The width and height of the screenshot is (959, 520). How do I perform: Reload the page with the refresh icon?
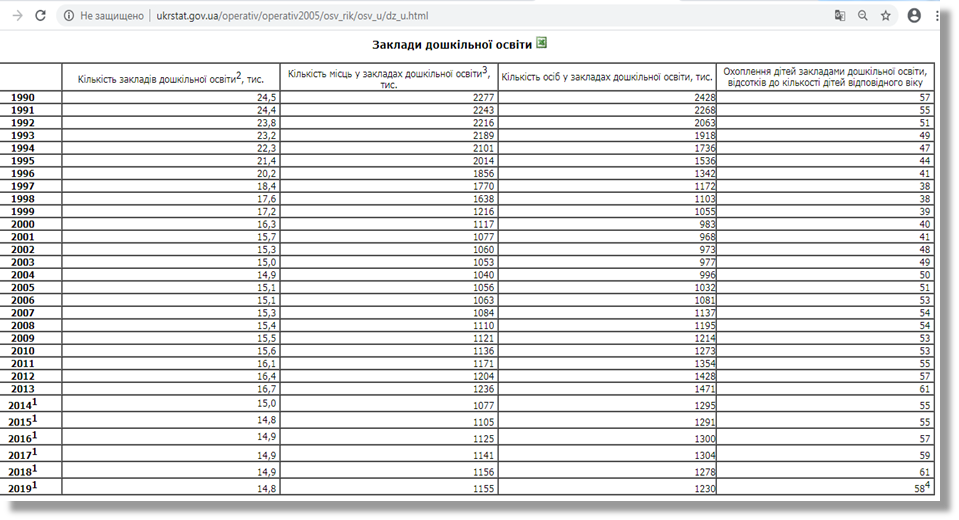click(40, 16)
